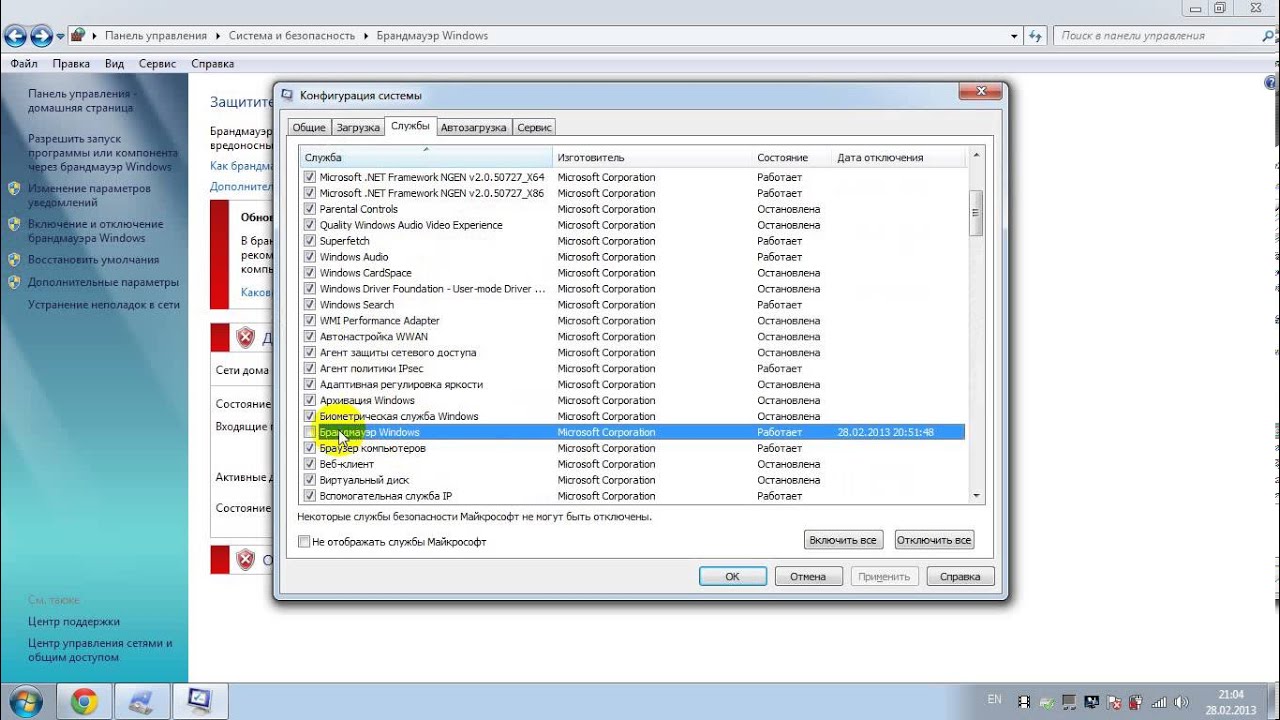Sort by the Состояние column header
1280x720 pixels.
[792, 157]
